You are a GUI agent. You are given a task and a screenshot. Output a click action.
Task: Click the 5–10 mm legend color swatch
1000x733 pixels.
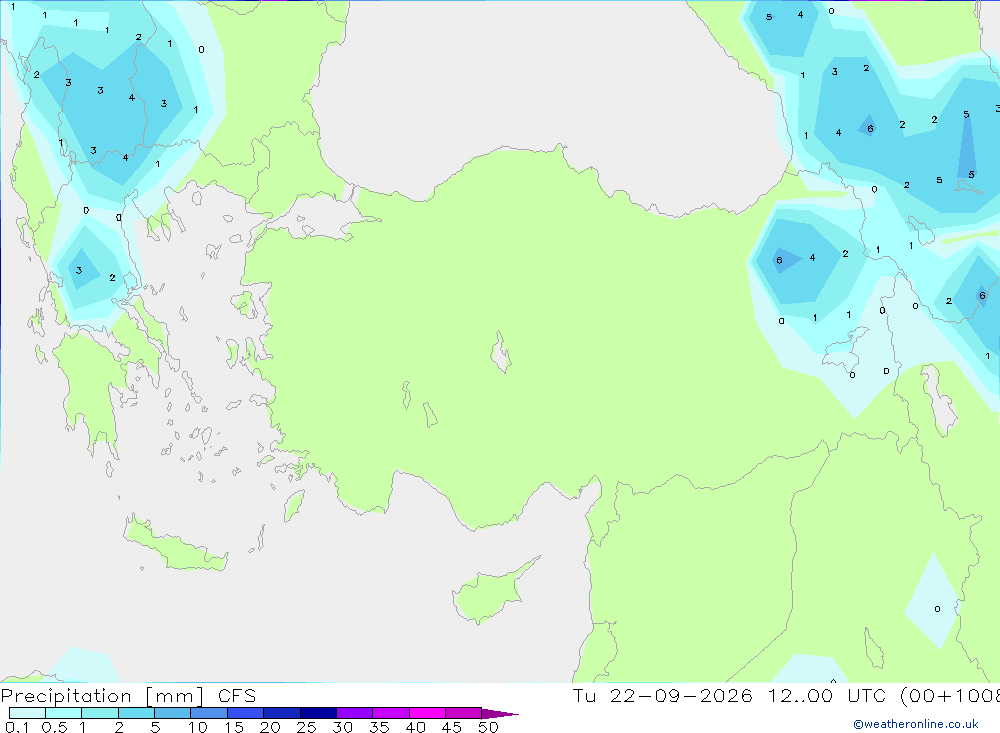pos(172,713)
